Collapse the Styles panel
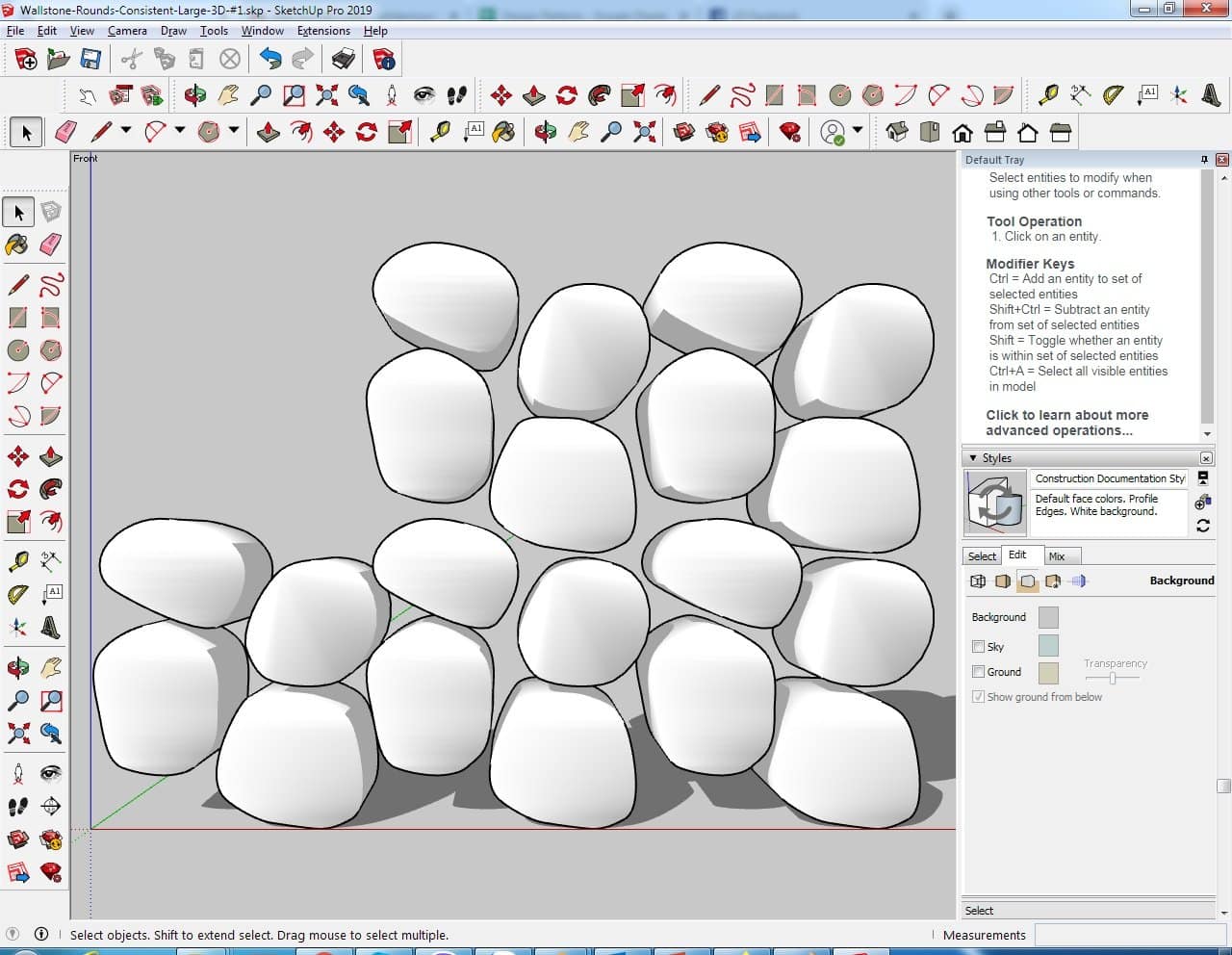 click(x=973, y=458)
